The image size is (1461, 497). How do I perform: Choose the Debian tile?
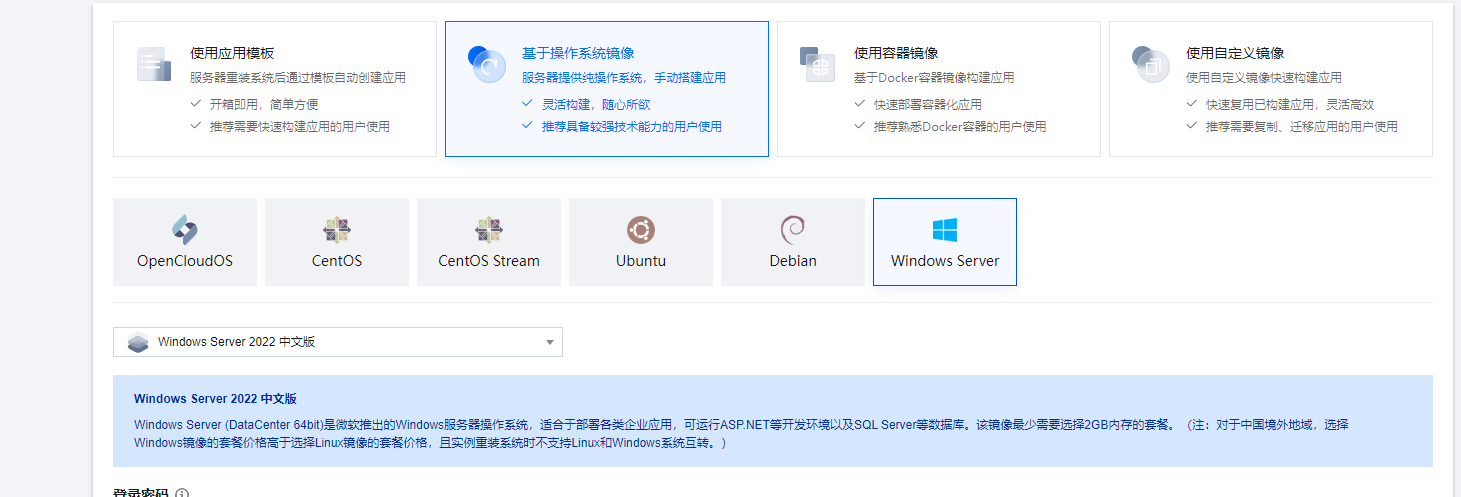tap(793, 242)
